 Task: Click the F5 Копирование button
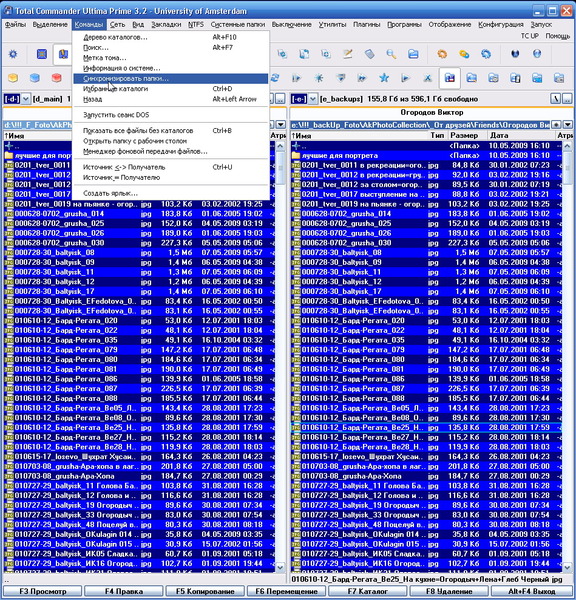(x=205, y=591)
